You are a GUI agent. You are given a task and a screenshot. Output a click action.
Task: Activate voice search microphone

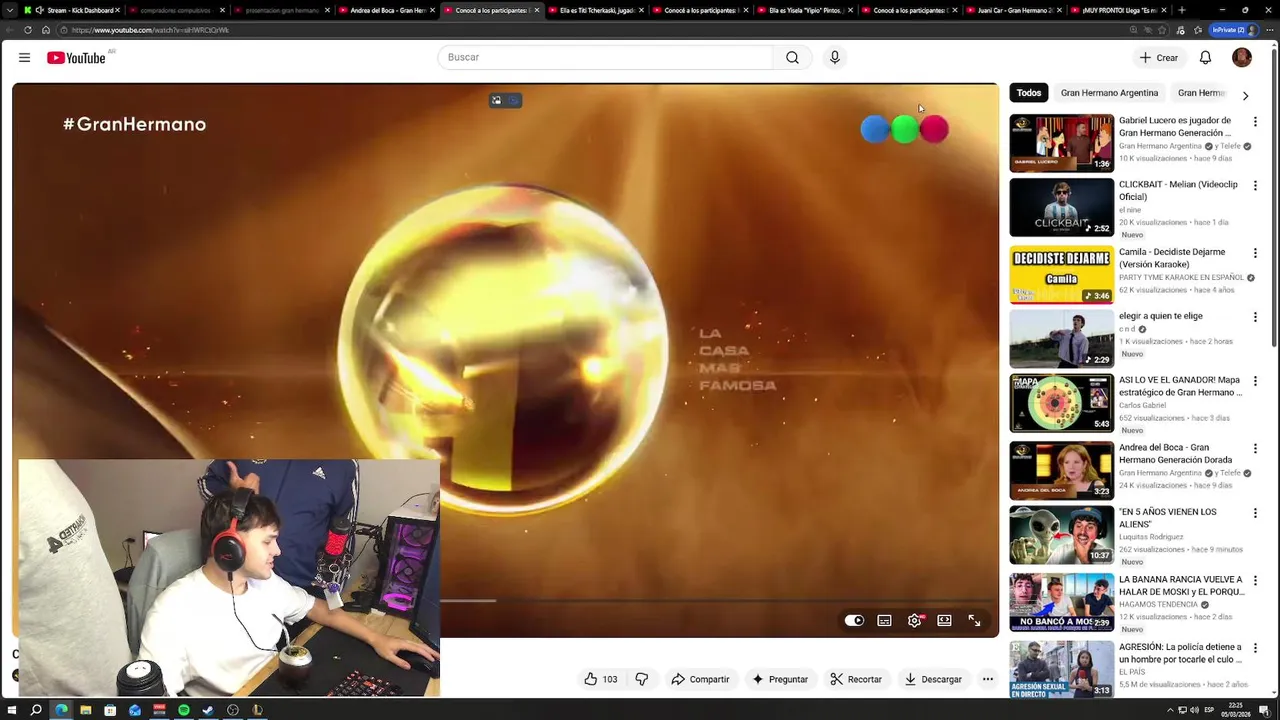[x=835, y=57]
